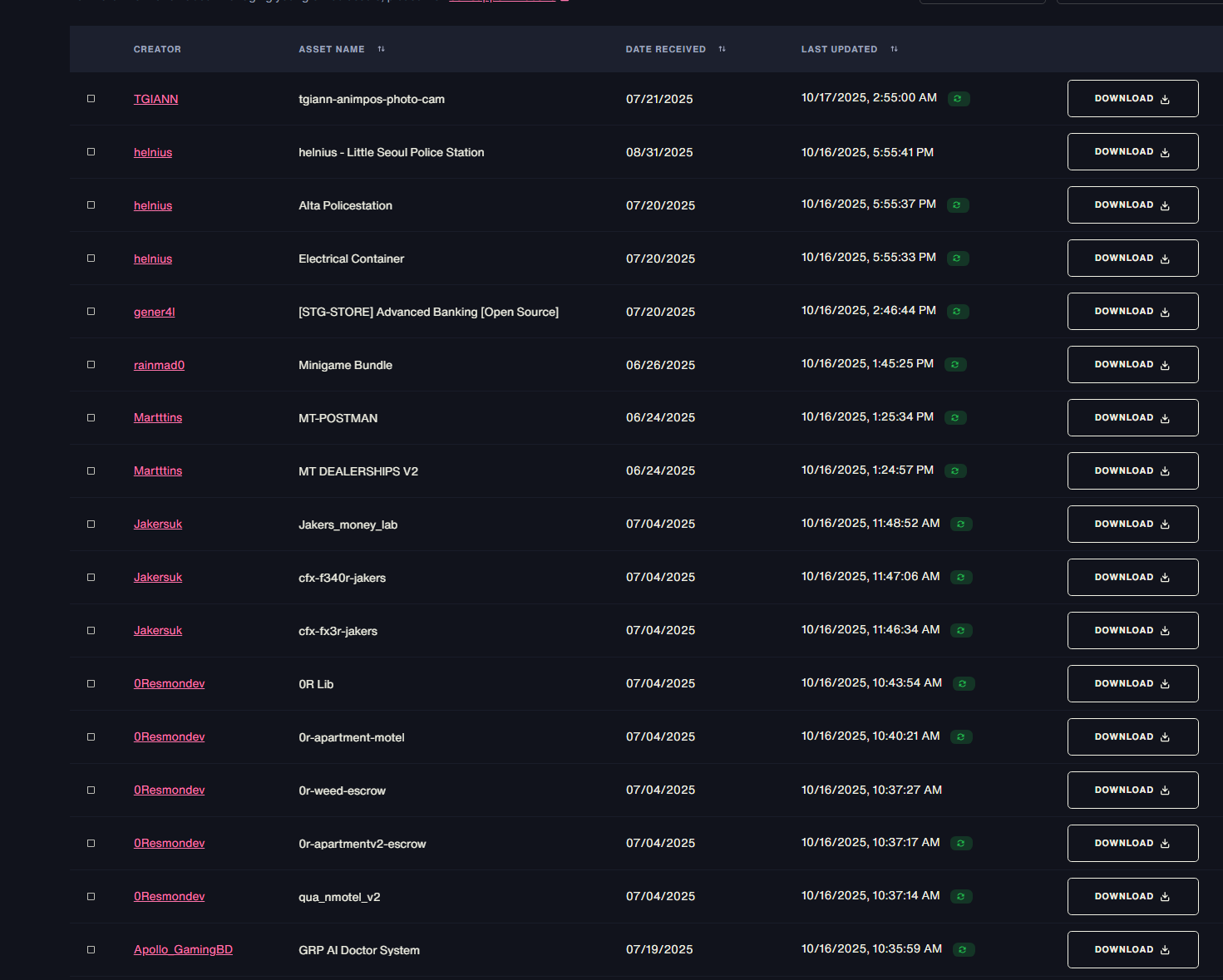Click the timestamp 10/16/2025, 5:55:41 PM
The width and height of the screenshot is (1223, 980).
[867, 152]
